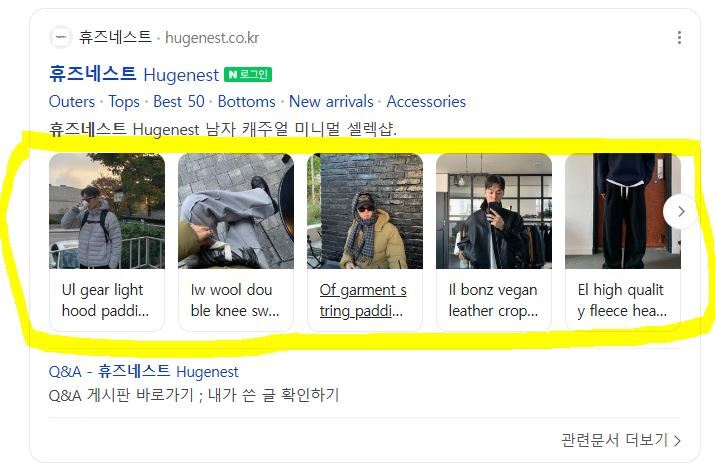Screen dimensions: 715x472
Task: Open the 휴즈네스트 Hugenest title link
Action: pos(134,74)
